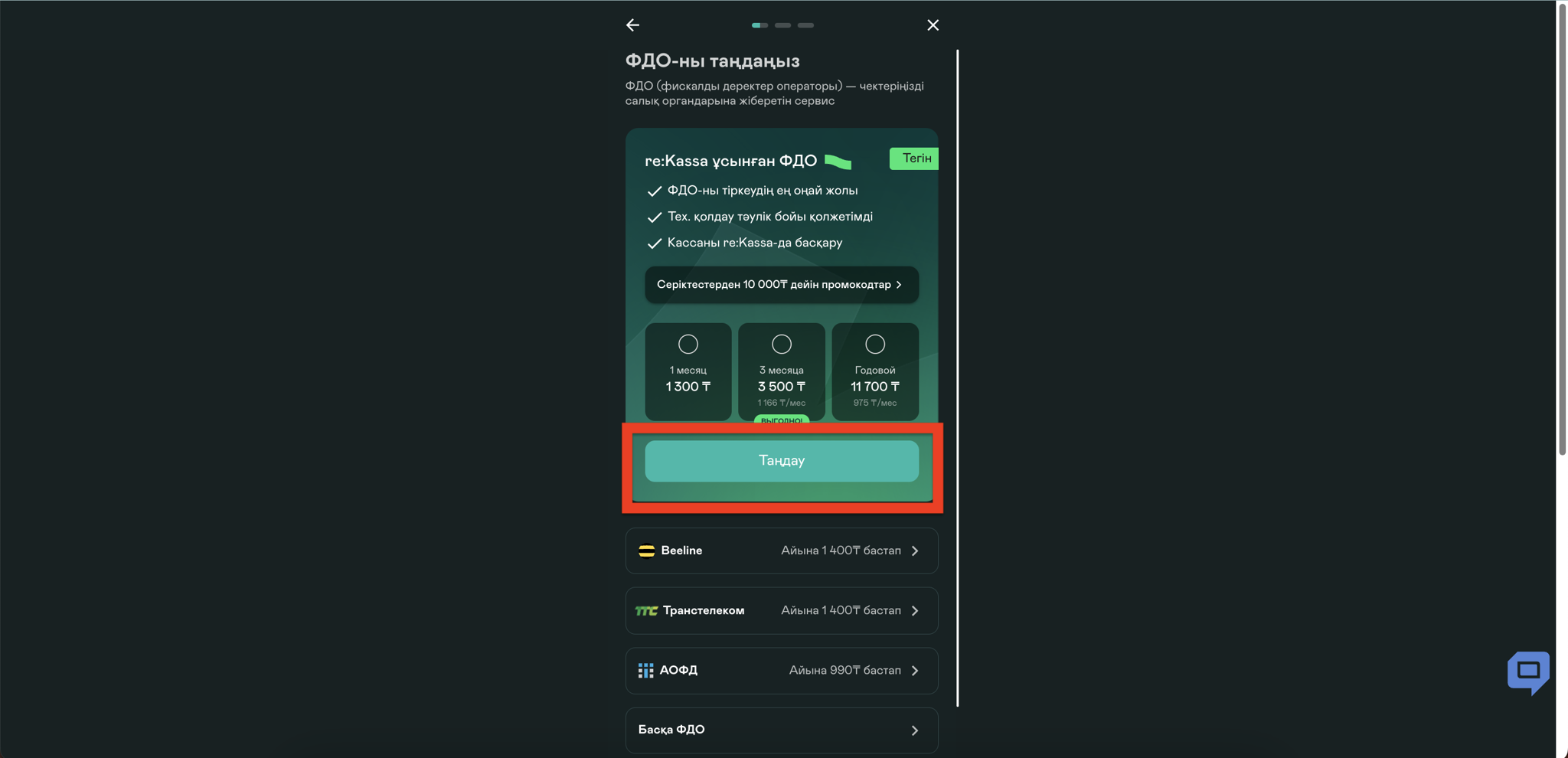The width and height of the screenshot is (1568, 758).
Task: Open Beeline row chevron
Action: [x=915, y=551]
